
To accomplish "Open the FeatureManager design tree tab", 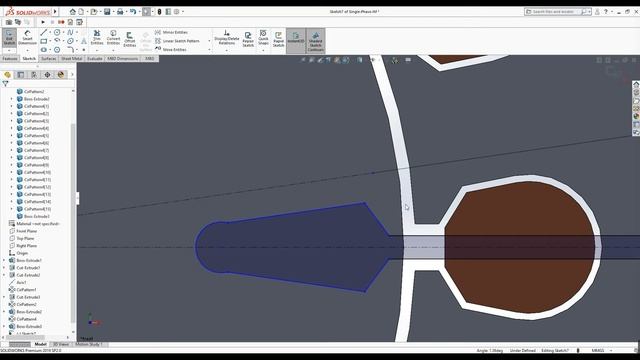I will [x=7, y=75].
